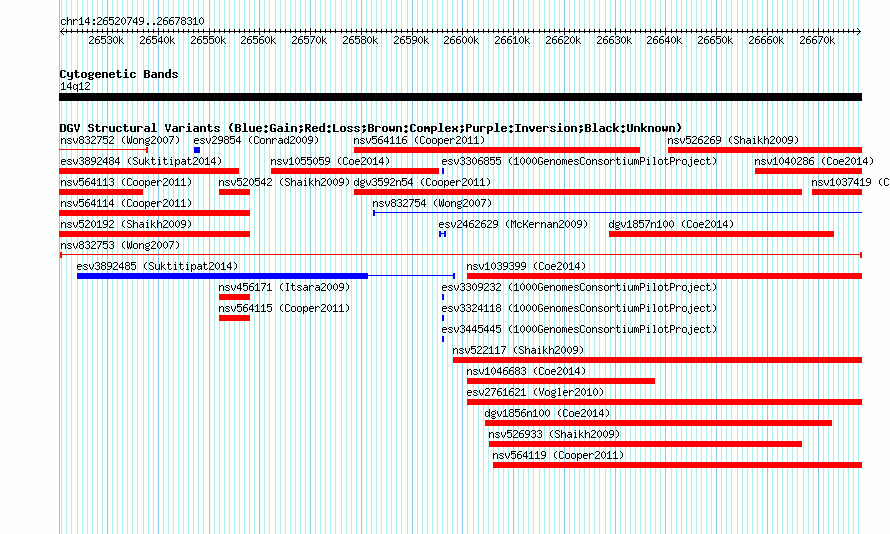Click the blue bar of esv3892485
The image size is (890, 534).
222,276
